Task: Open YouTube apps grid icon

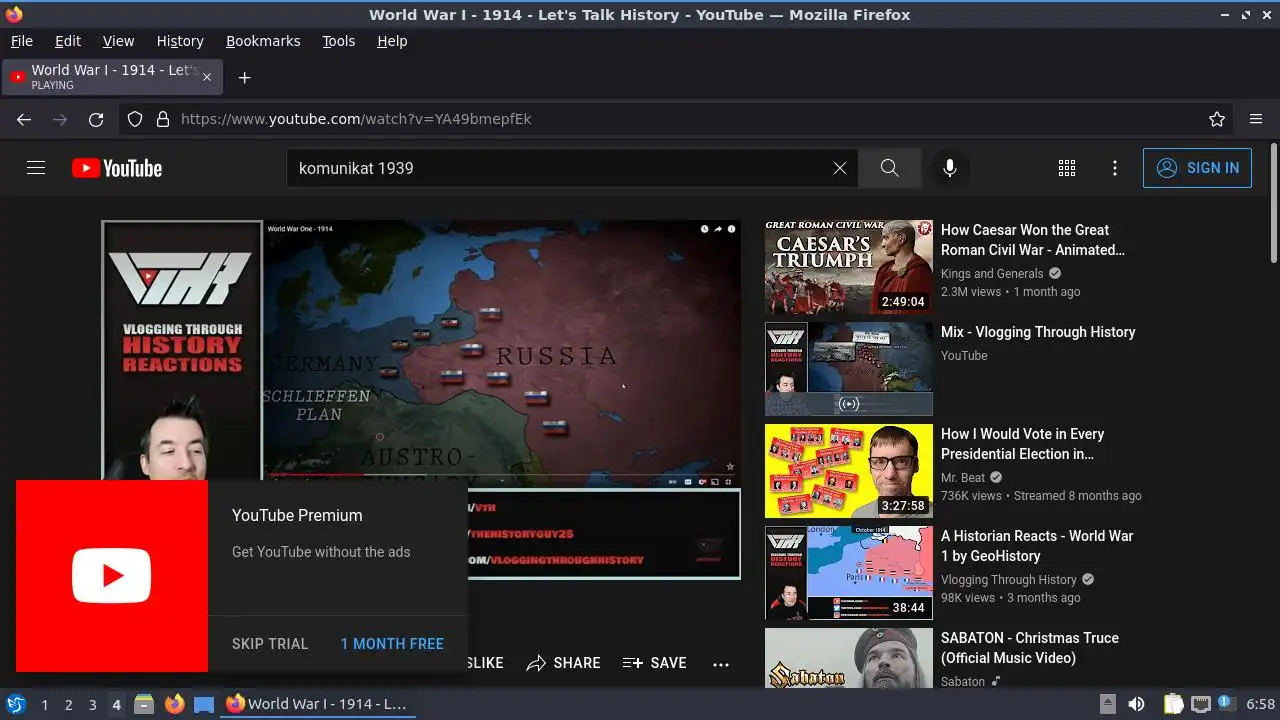Action: (1067, 168)
